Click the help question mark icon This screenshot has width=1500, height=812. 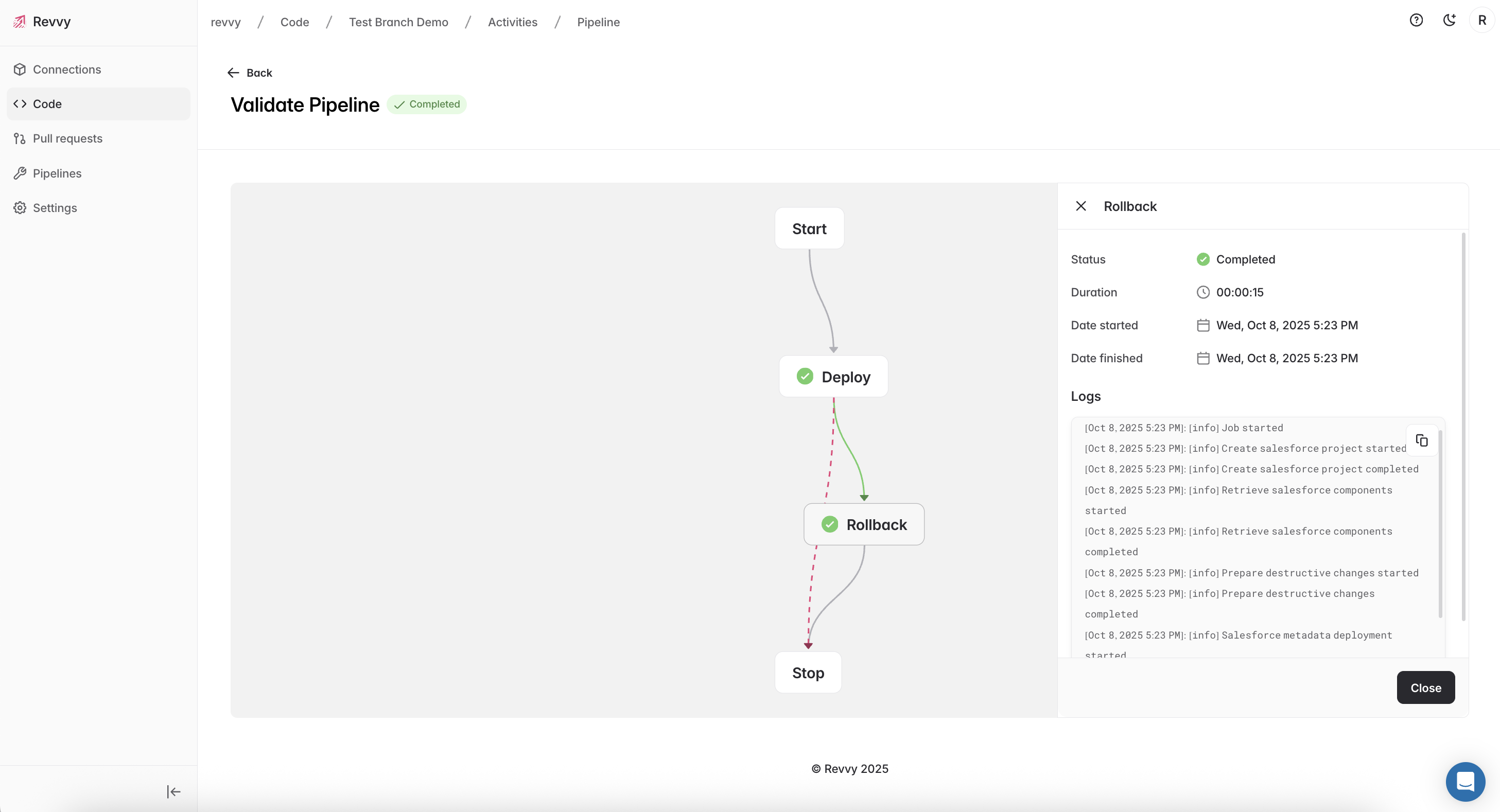(1416, 21)
